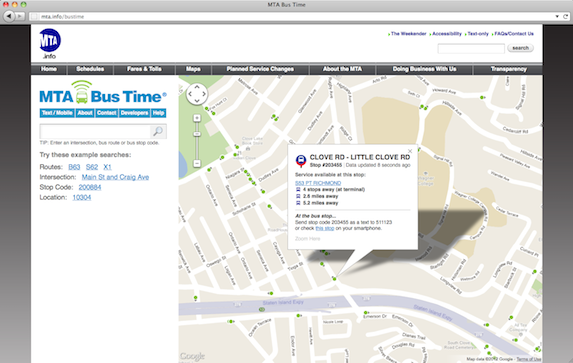Select the Help tab

coord(158,113)
